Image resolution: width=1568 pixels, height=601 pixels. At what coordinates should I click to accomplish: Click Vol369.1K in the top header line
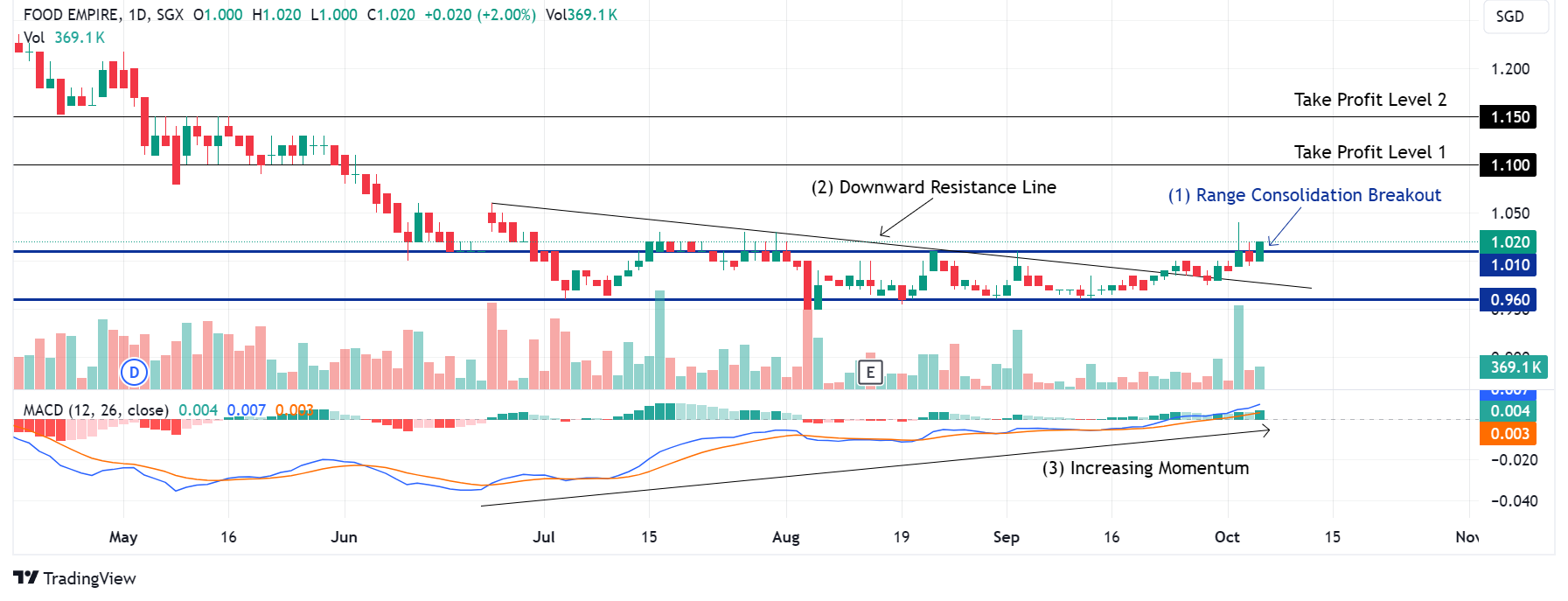pos(582,15)
